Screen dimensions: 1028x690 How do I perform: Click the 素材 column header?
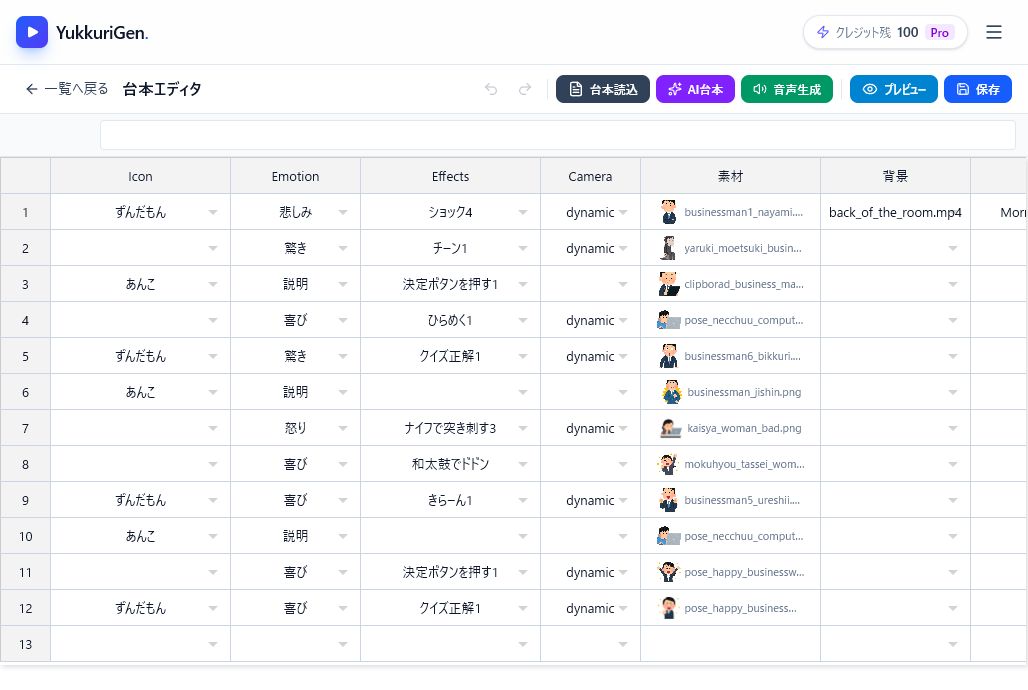coord(730,176)
